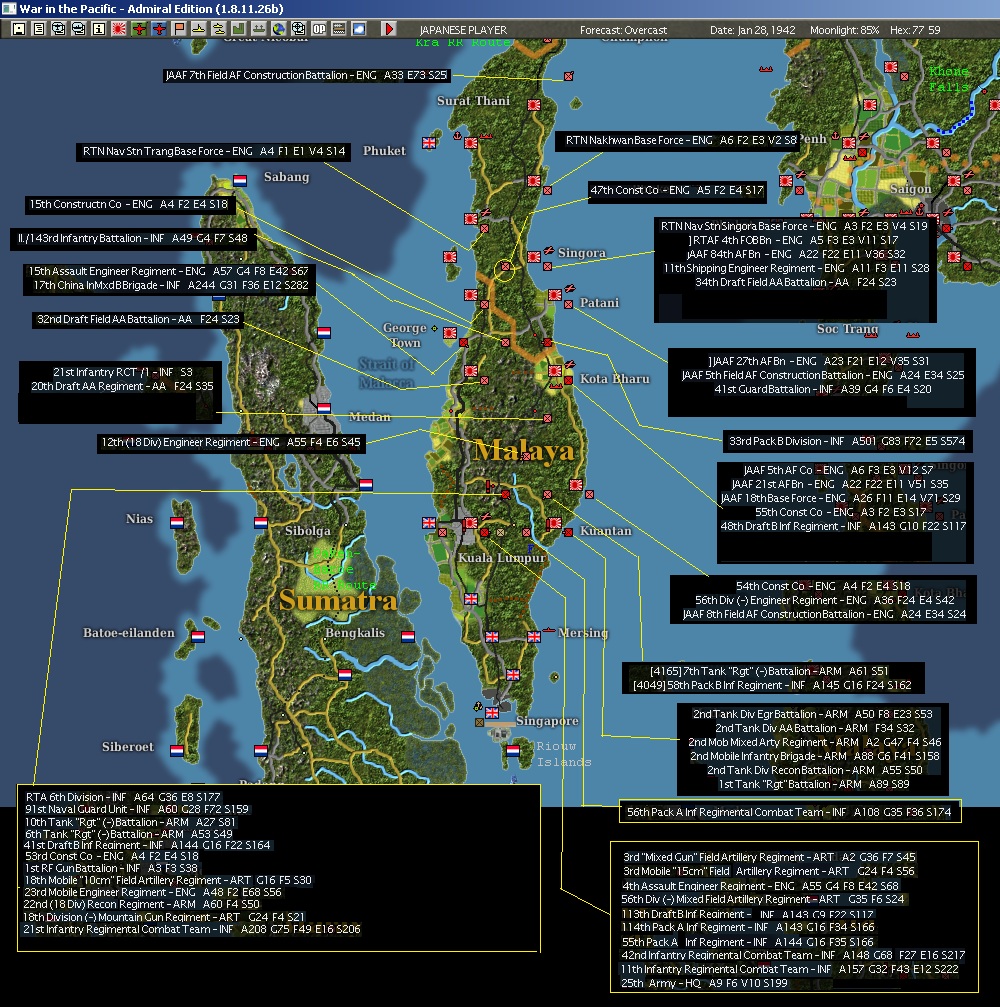The image size is (1000, 1007).
Task: Select Dutch flag at Nias
Action: [177, 523]
